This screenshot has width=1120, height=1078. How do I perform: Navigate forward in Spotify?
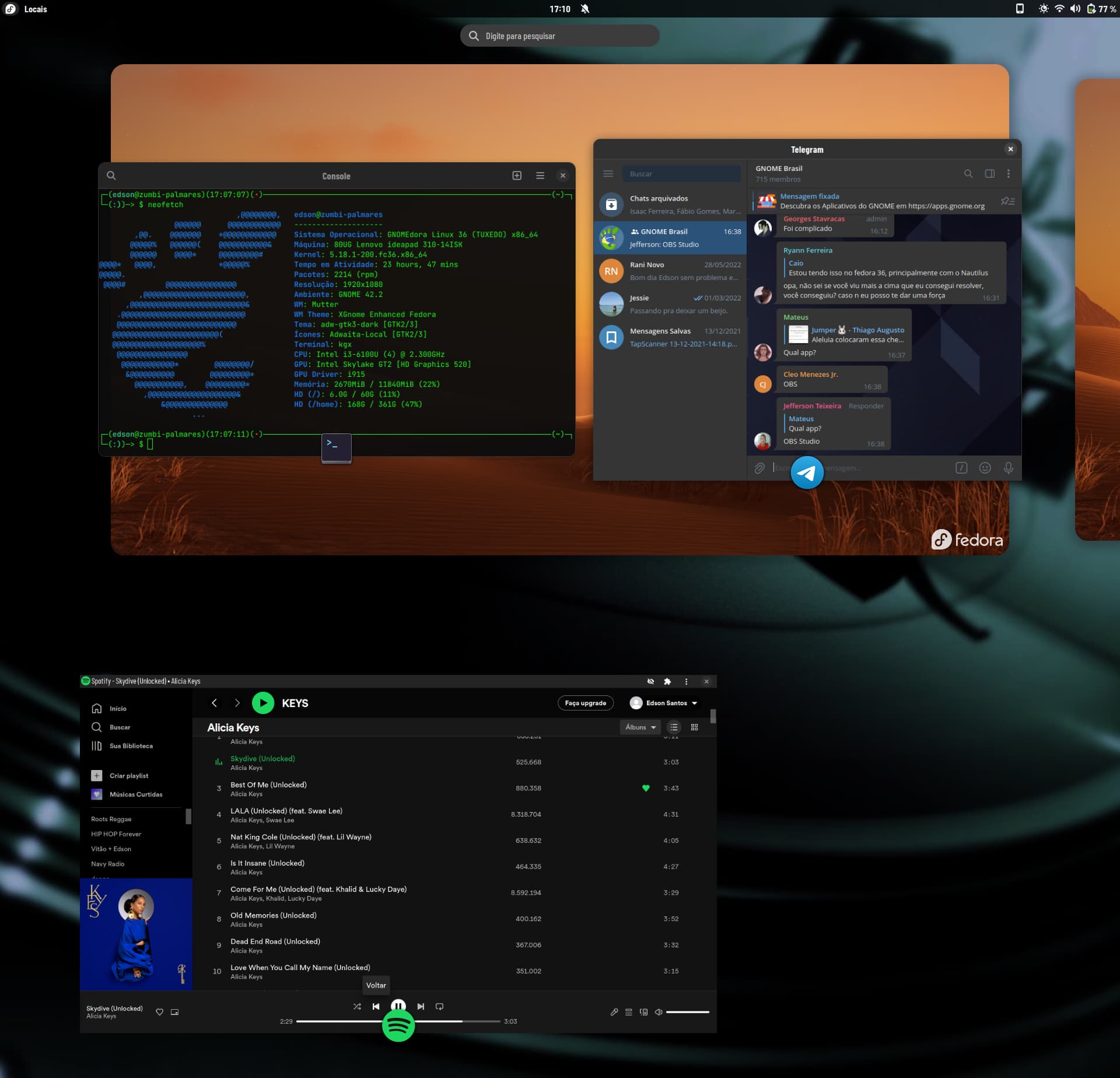click(x=237, y=703)
